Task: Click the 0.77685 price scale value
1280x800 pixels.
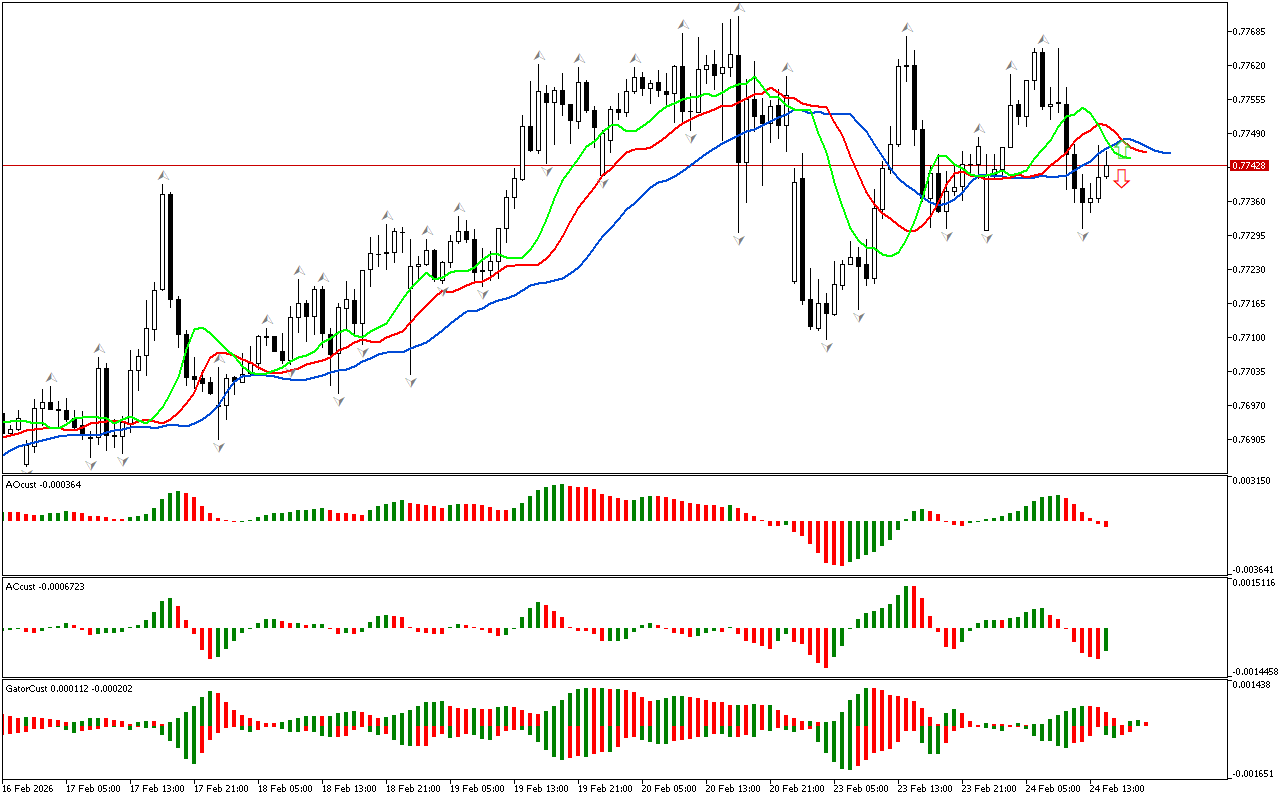Action: [x=1249, y=31]
